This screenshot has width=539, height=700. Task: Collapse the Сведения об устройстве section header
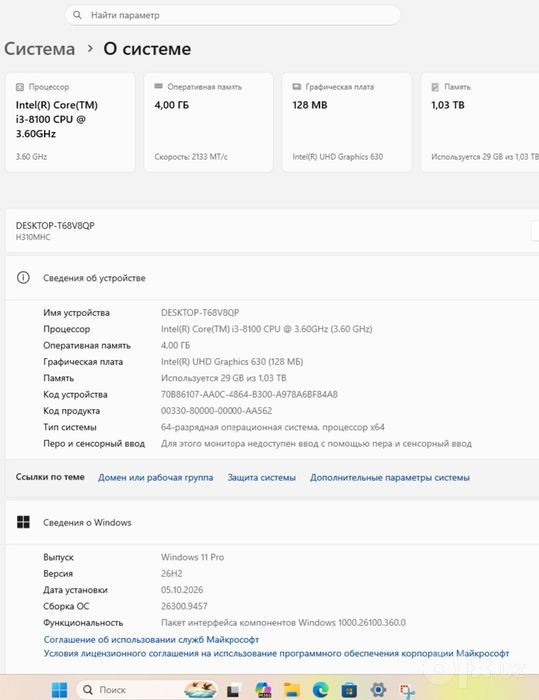[x=272, y=278]
